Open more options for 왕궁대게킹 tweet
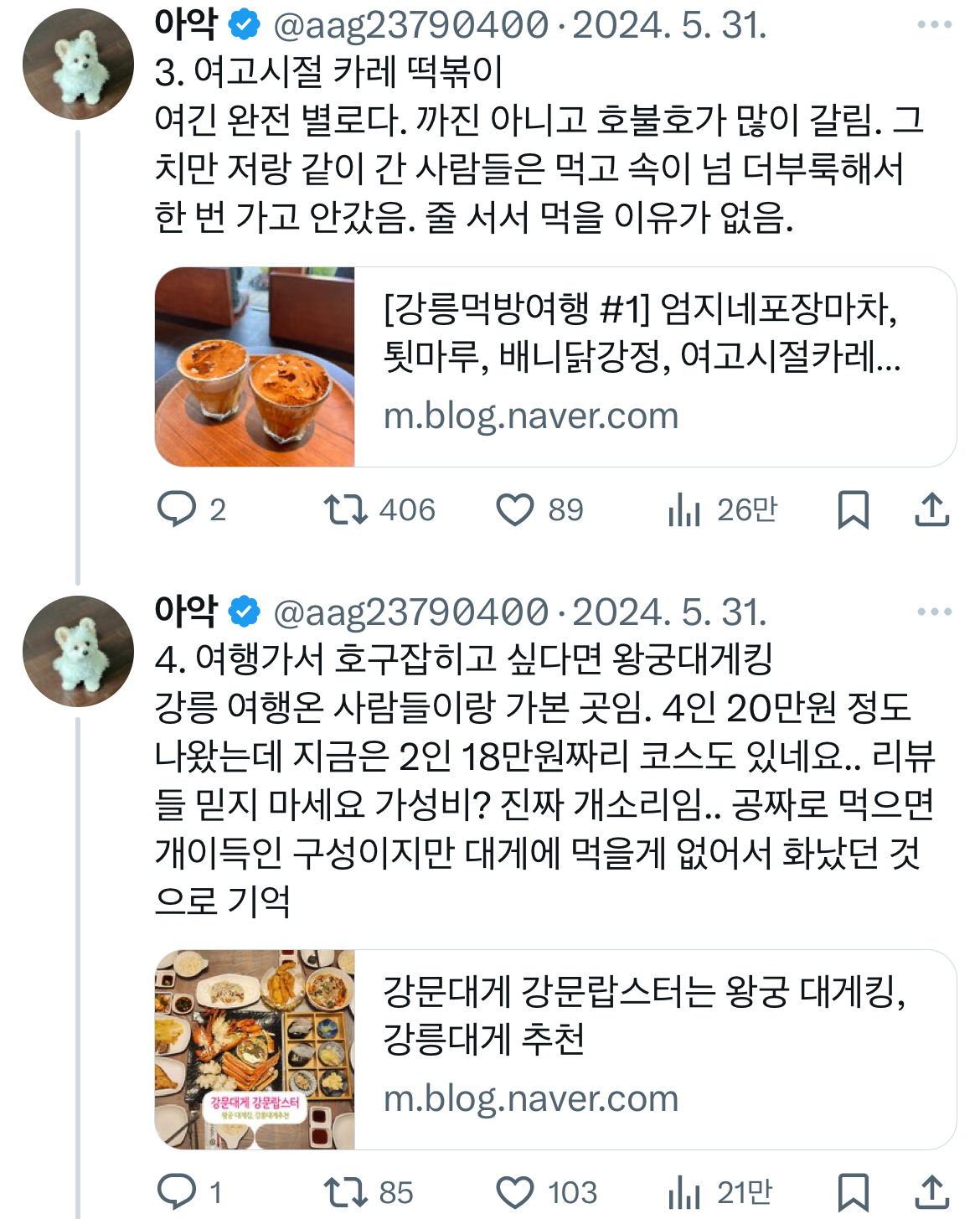 pyautogui.click(x=934, y=612)
